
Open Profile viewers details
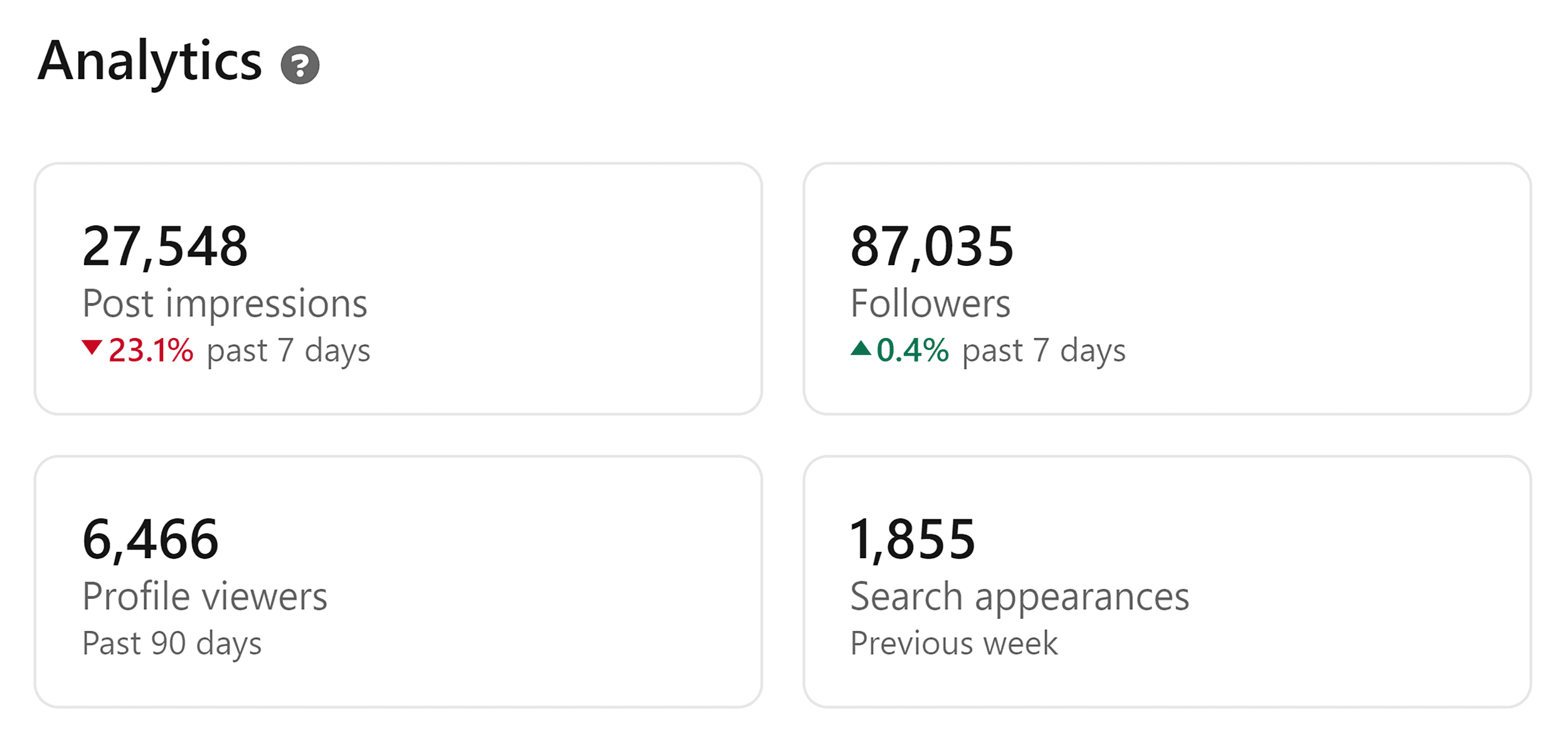coord(206,595)
